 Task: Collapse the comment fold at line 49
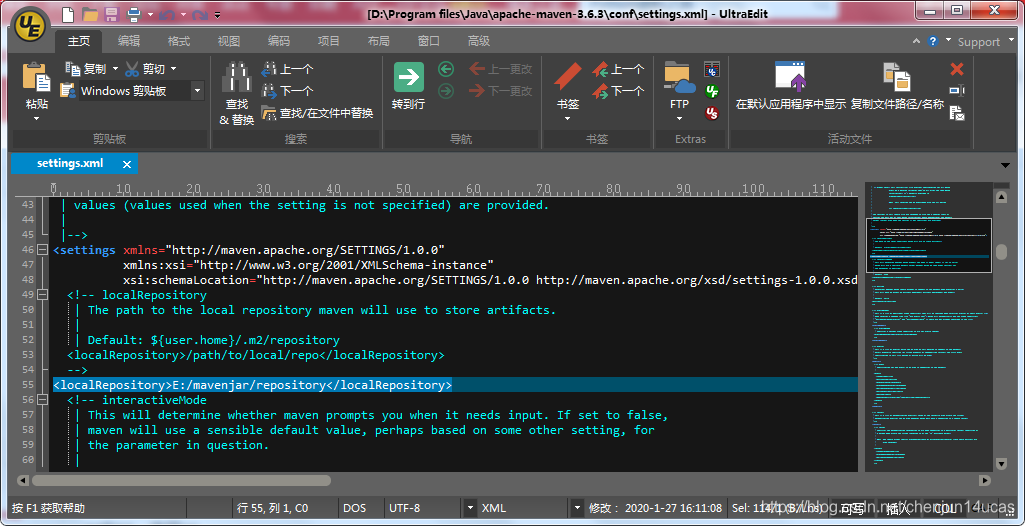[42, 295]
